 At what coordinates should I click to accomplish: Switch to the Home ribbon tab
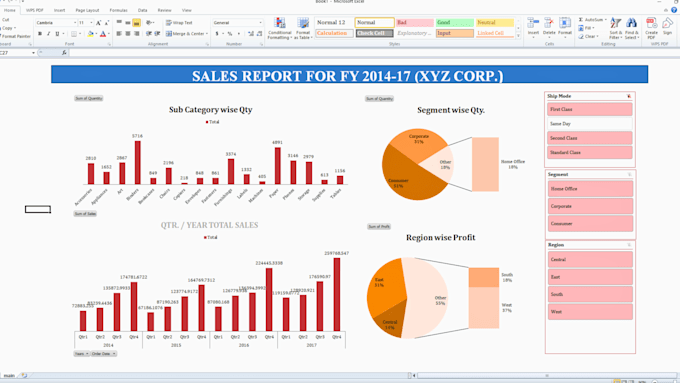tap(10, 10)
